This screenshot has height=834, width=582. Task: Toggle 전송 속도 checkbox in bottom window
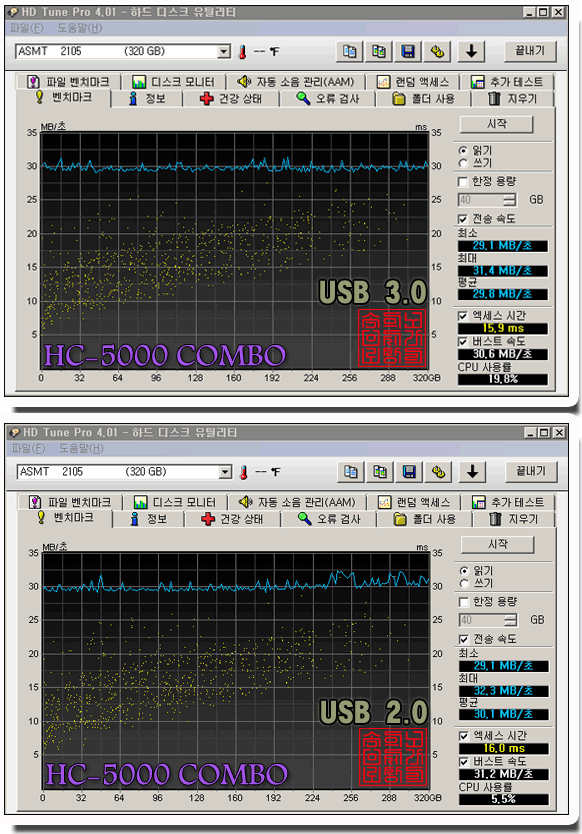pyautogui.click(x=463, y=639)
